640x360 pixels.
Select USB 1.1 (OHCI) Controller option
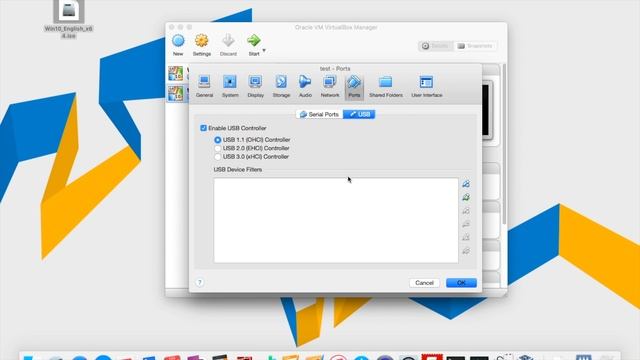(x=218, y=140)
